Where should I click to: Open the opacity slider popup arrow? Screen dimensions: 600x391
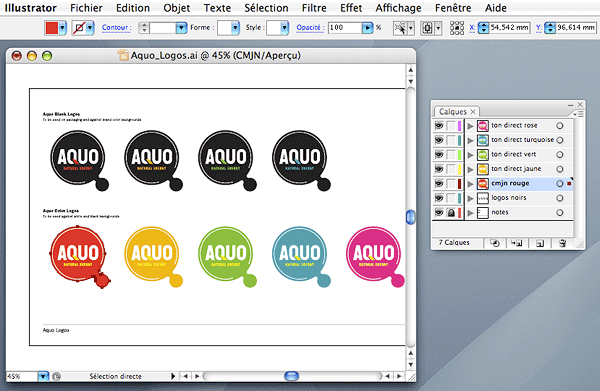pos(367,28)
